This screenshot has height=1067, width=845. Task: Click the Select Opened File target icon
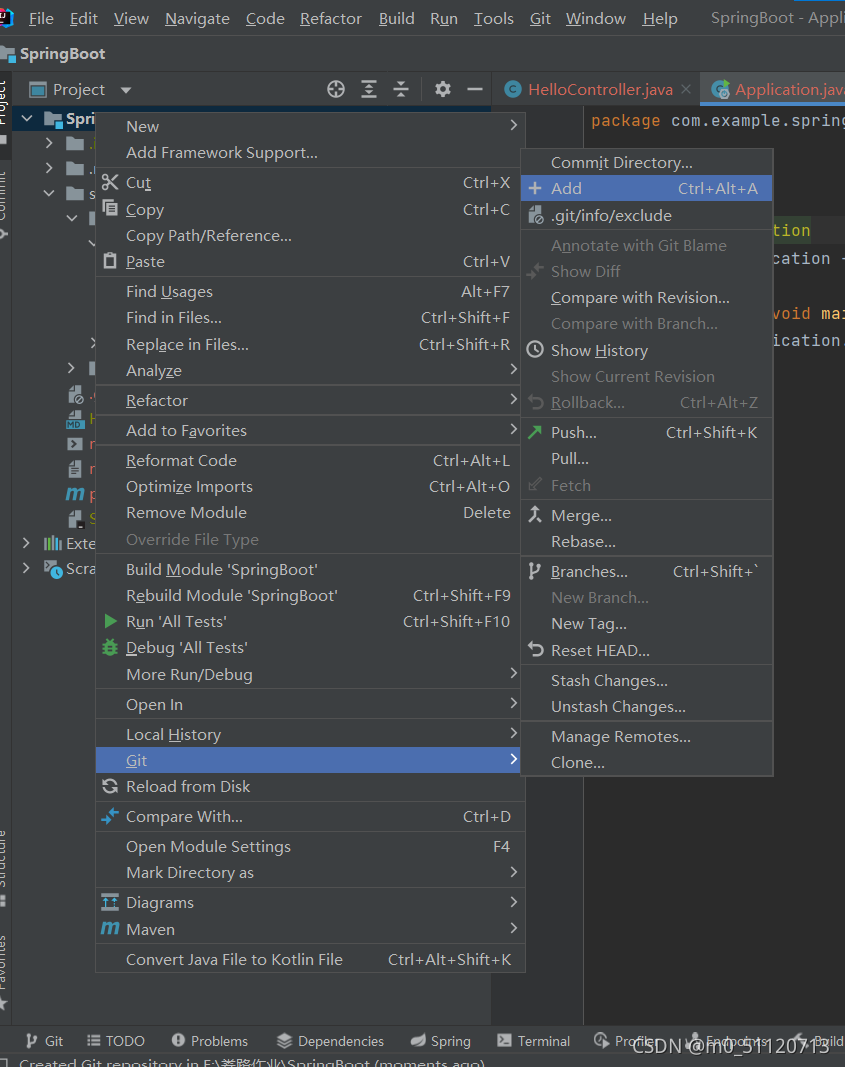coord(336,89)
